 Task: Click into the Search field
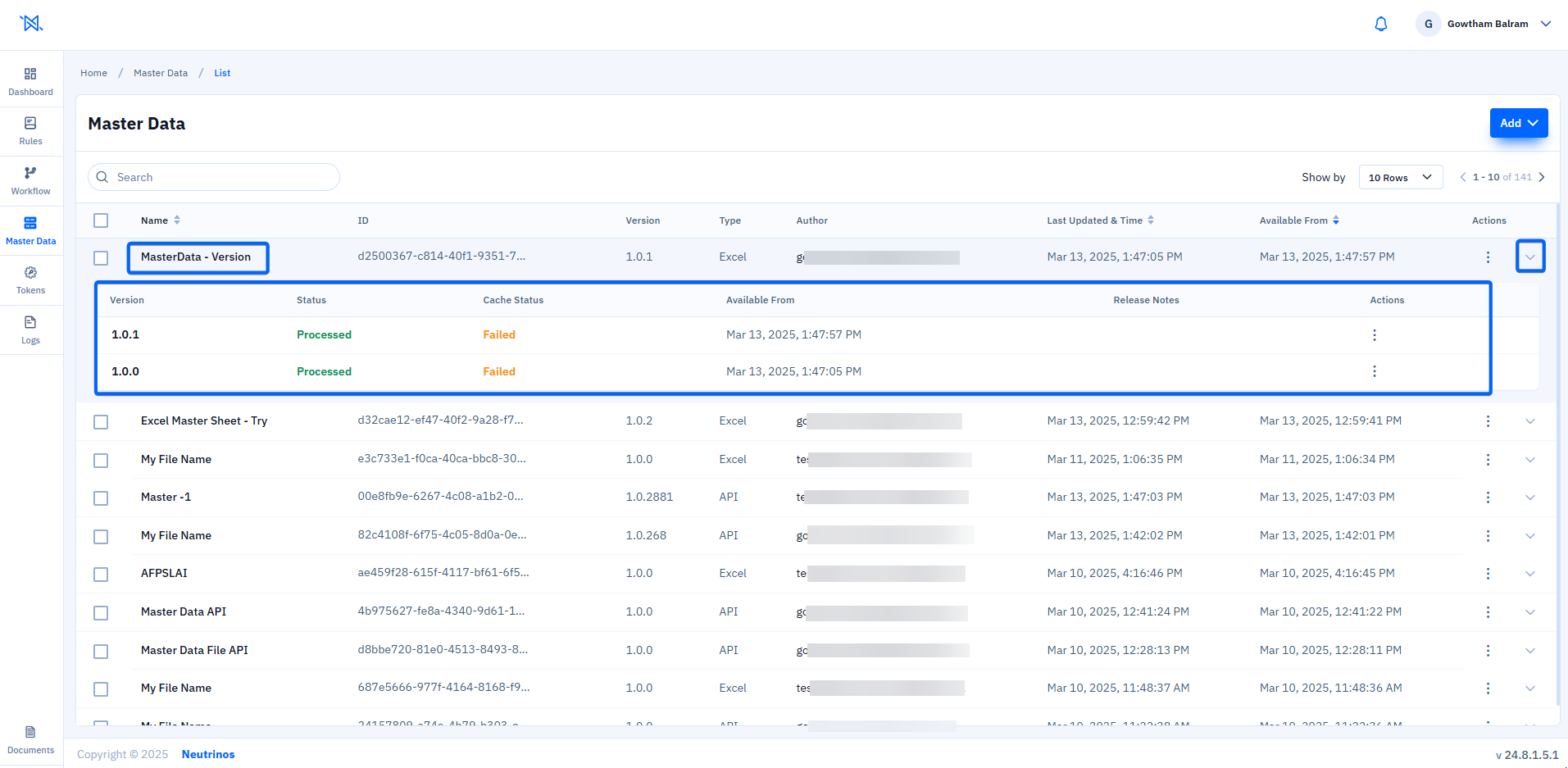coord(214,177)
